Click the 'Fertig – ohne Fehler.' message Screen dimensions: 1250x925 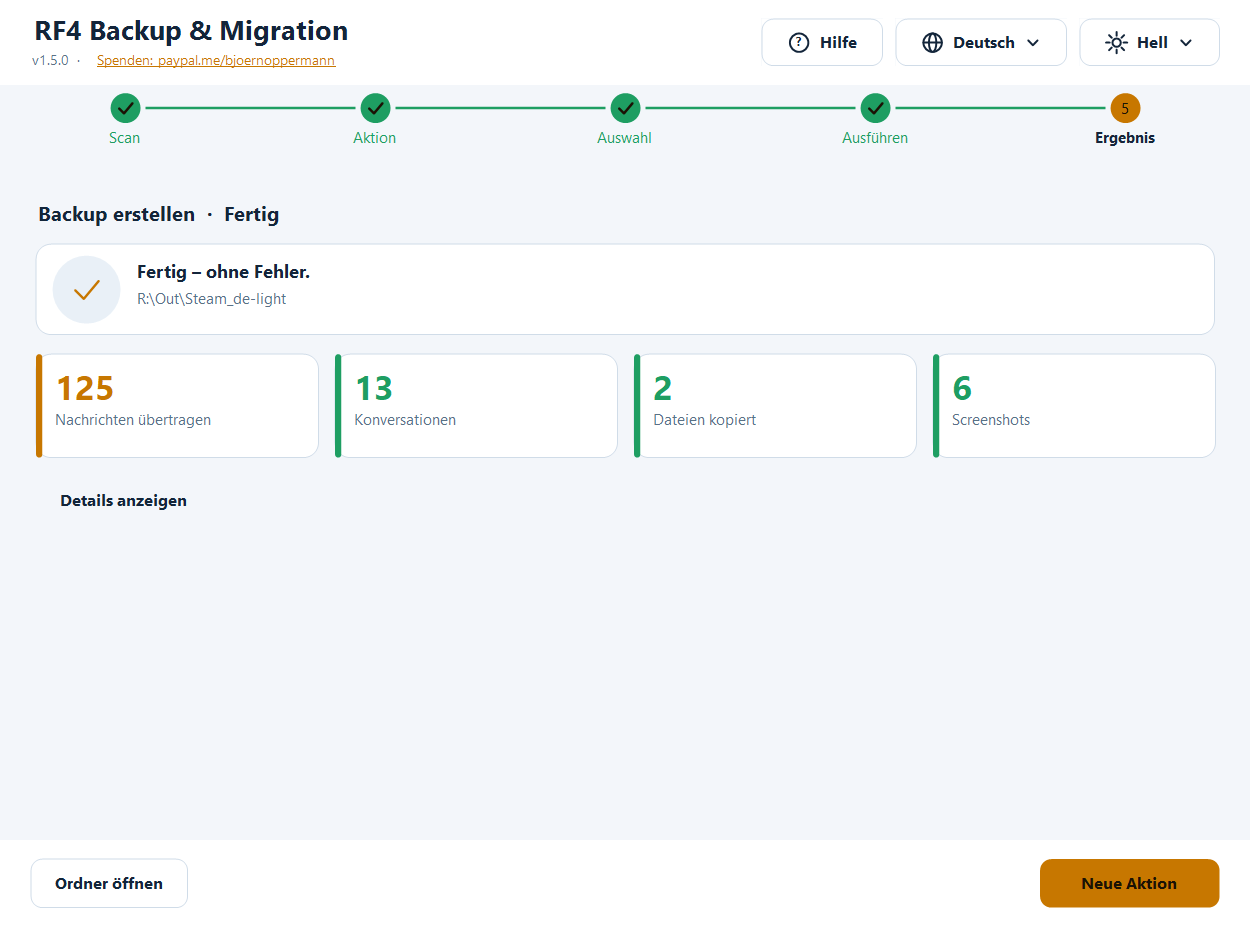224,272
